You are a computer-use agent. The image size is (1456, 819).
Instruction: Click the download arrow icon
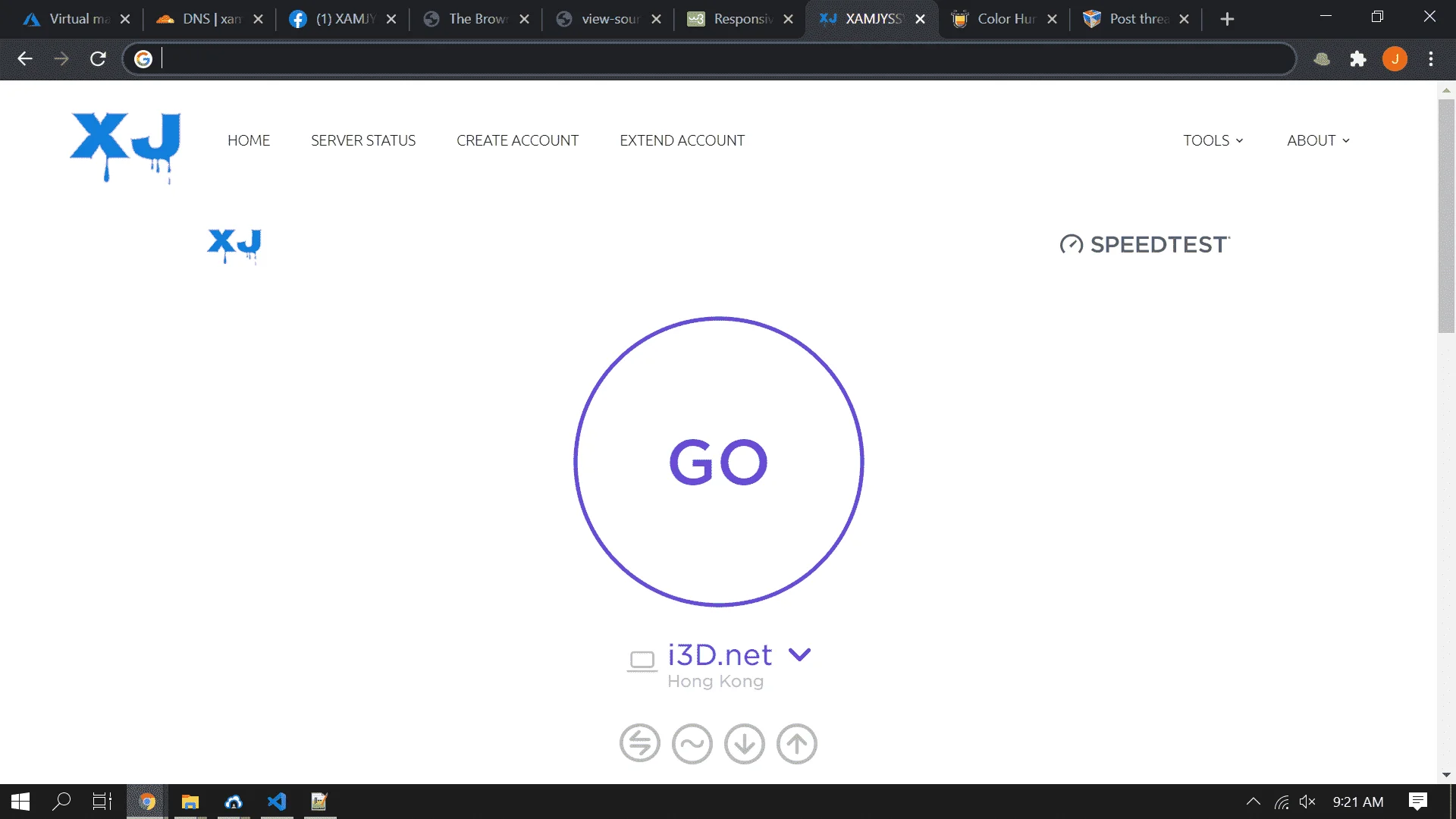point(744,743)
